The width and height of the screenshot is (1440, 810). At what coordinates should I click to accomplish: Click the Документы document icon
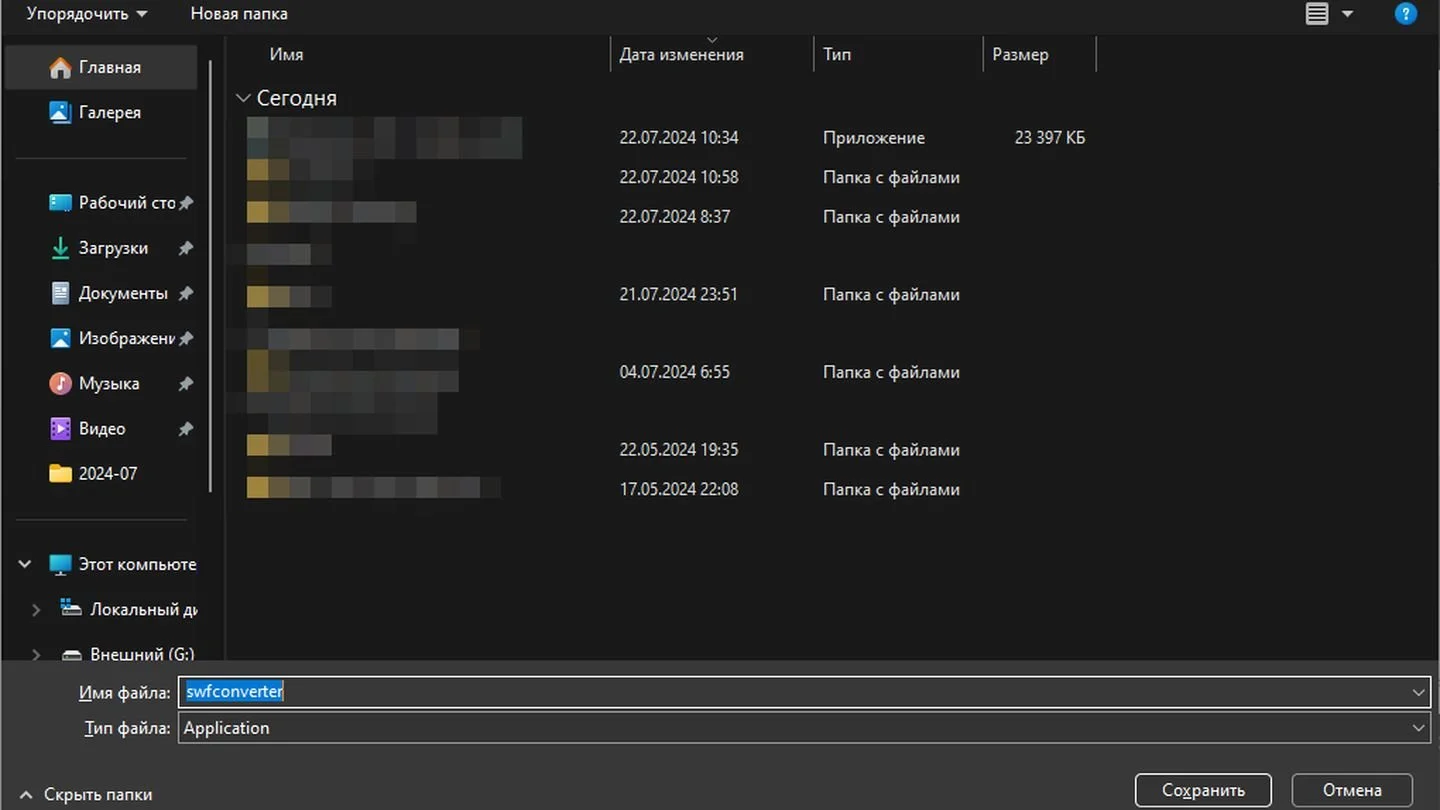coord(61,293)
